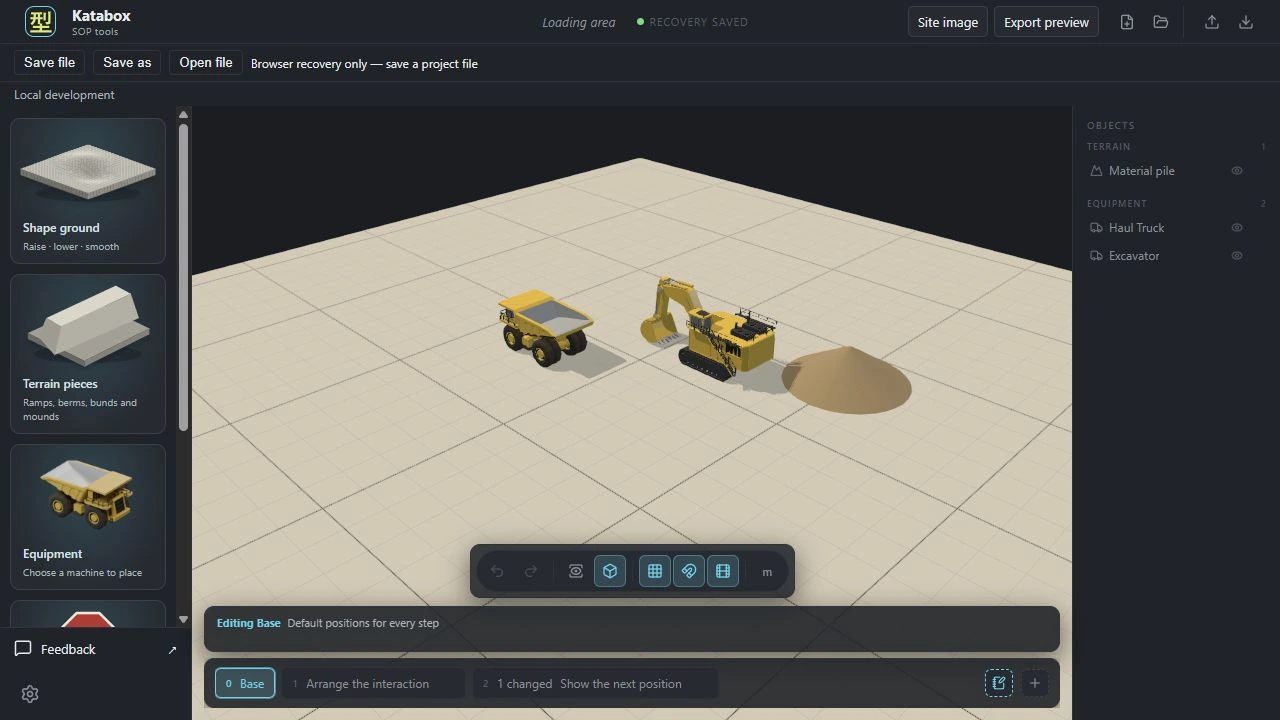Click the TERRAIN section header

coord(1108,146)
